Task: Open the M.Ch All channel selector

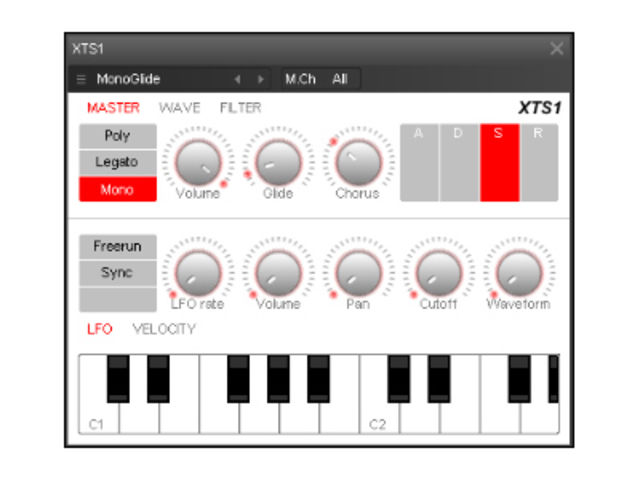Action: (x=321, y=79)
